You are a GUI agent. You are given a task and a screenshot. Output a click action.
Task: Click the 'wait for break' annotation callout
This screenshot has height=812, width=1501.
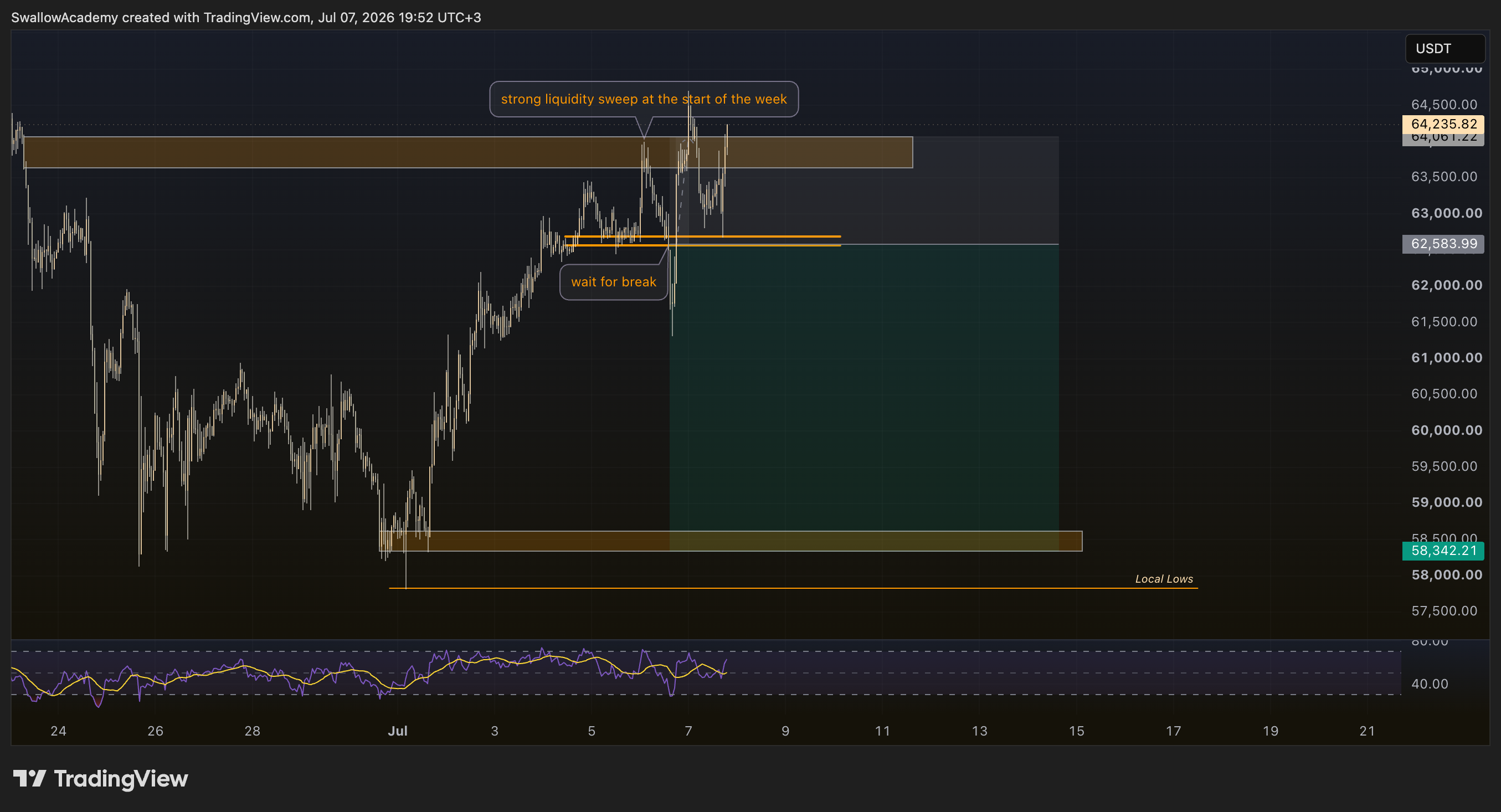coord(614,282)
